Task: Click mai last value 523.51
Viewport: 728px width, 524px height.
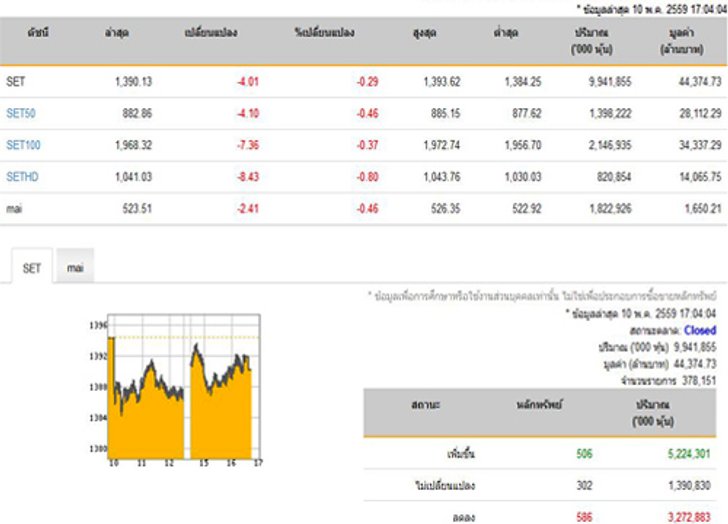Action: coord(137,209)
